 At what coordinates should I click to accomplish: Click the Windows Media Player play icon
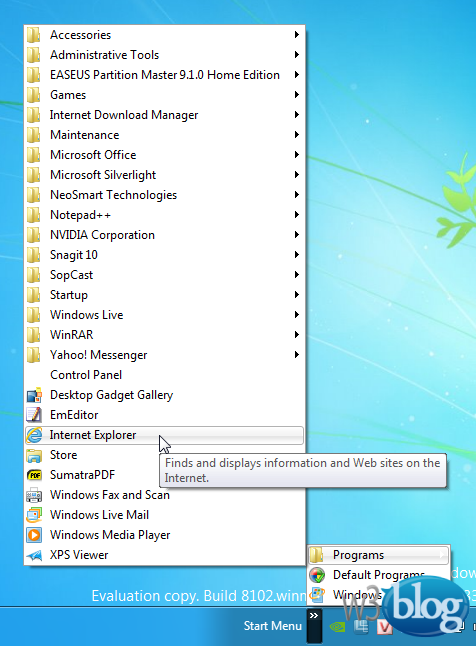(34, 535)
